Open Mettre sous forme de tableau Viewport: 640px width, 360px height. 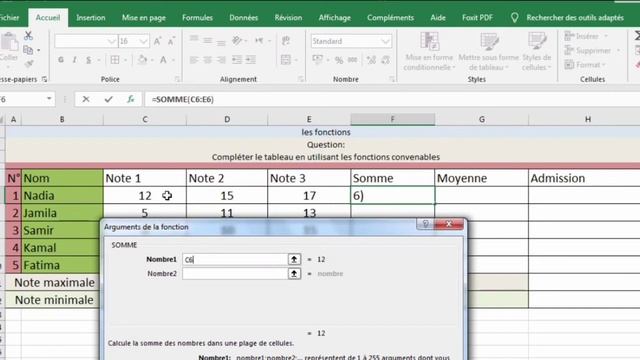(489, 51)
